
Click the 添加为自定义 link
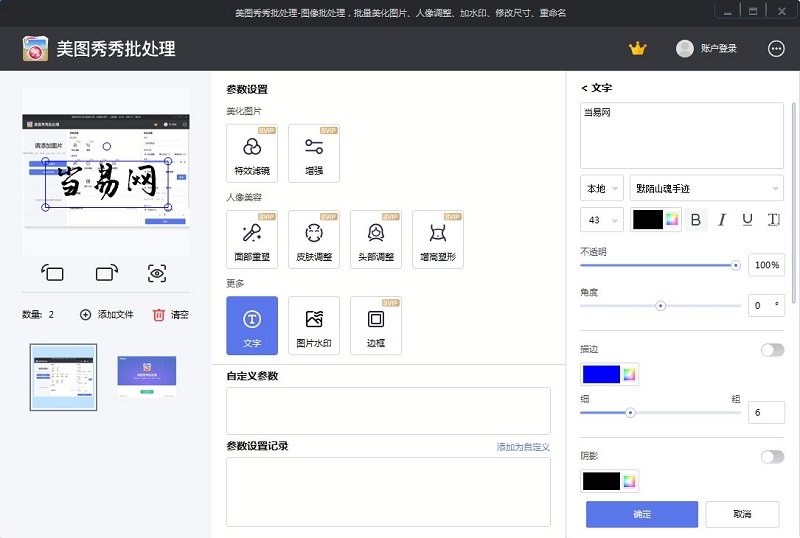coord(523,447)
